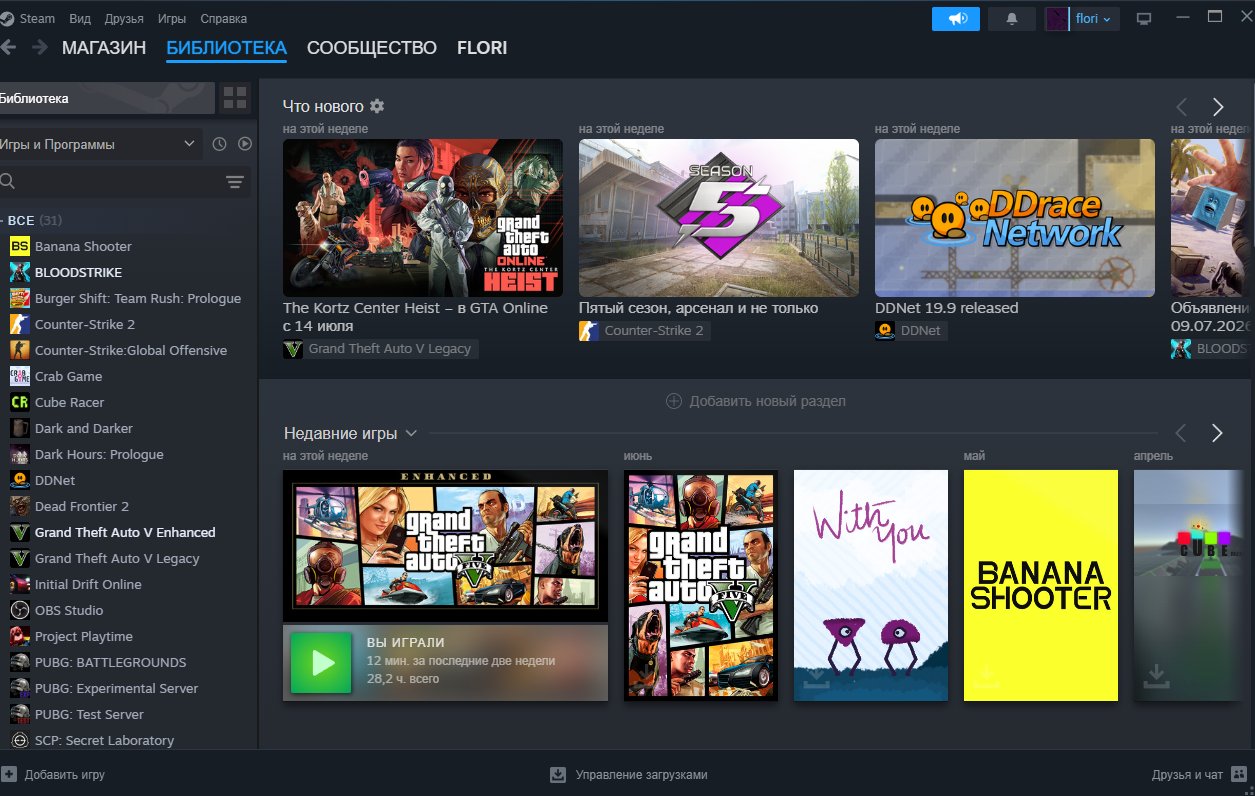Open the friends chat icon at the bottom right
This screenshot has height=796, width=1255.
coord(1239,774)
